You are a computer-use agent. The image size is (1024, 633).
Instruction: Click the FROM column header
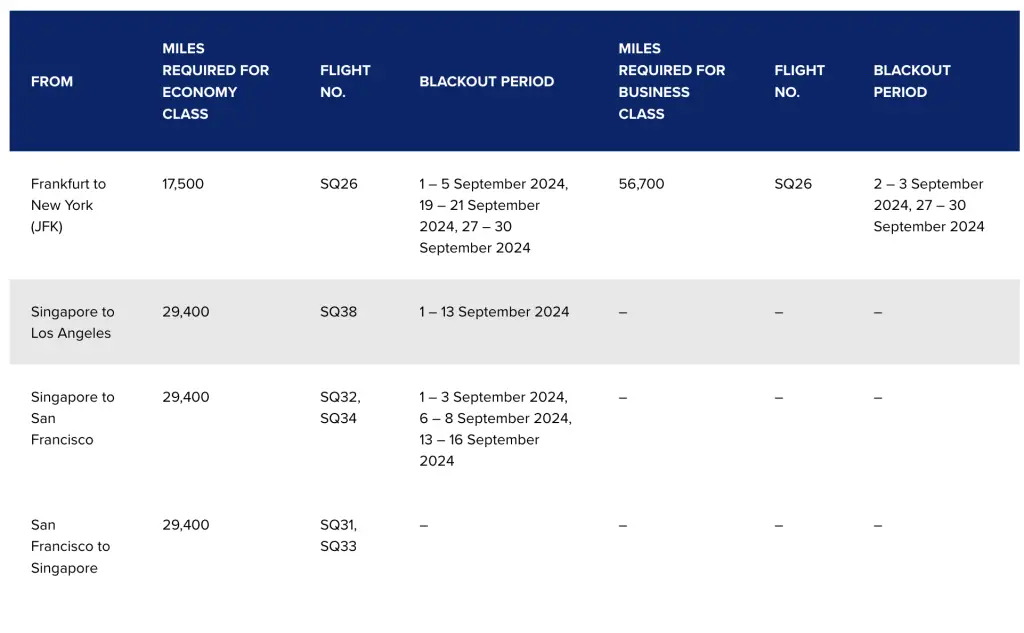(52, 81)
